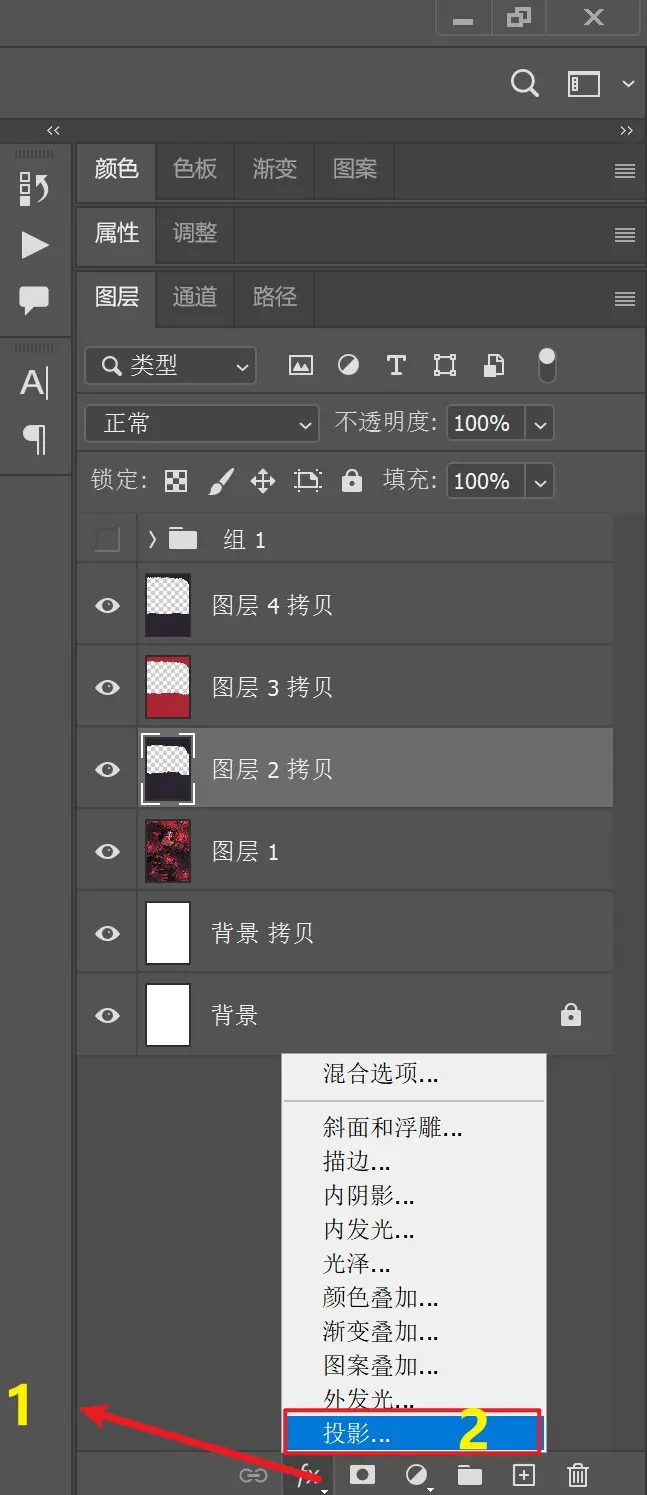Hide the 图层 2 拷贝 layer

pyautogui.click(x=107, y=769)
